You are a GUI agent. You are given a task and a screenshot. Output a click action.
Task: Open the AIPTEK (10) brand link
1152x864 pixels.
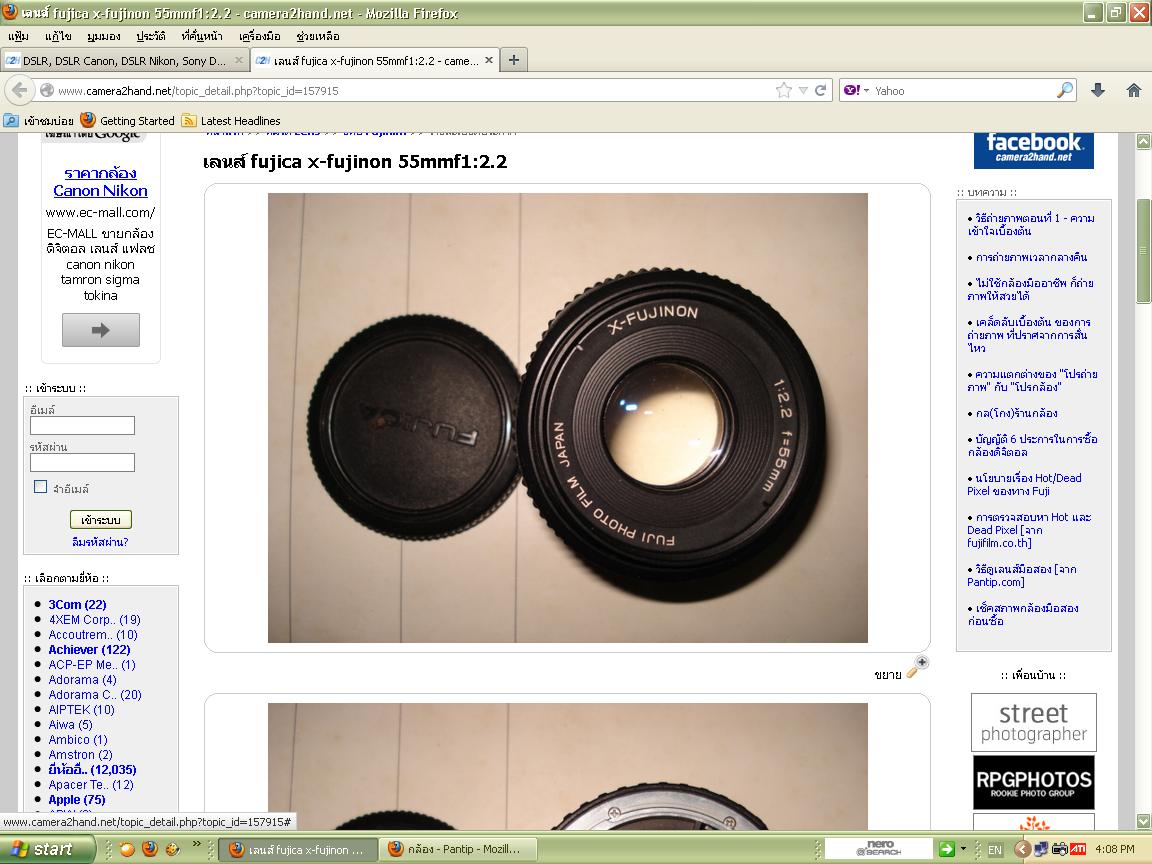point(82,710)
